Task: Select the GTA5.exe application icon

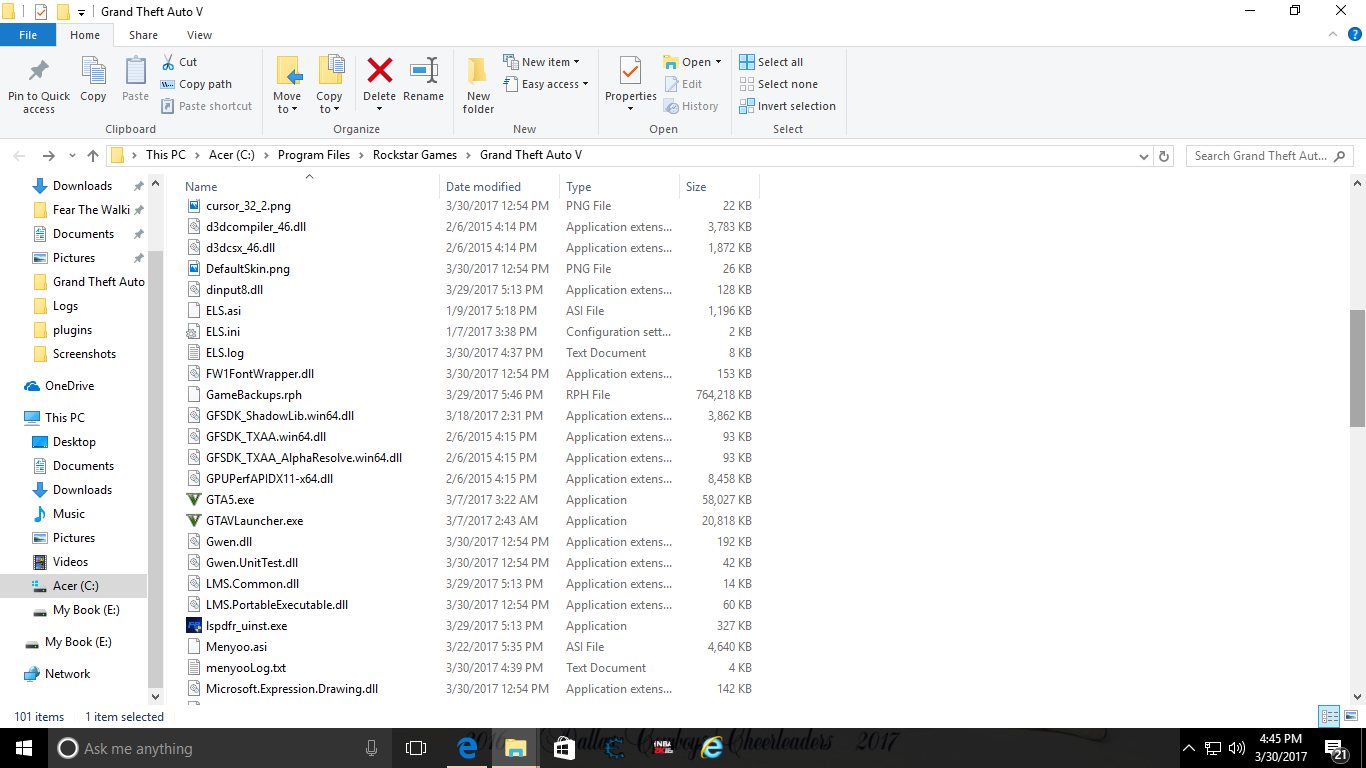Action: coord(194,500)
